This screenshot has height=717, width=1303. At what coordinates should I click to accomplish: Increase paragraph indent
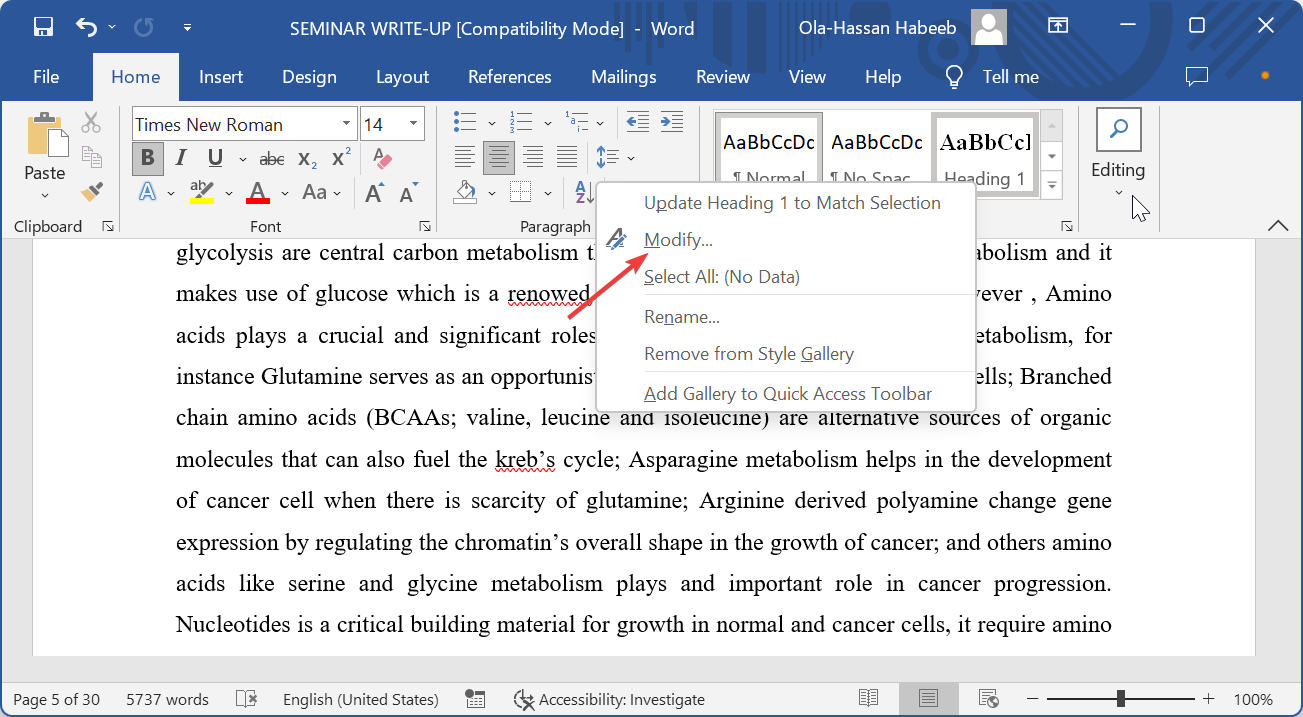[x=672, y=123]
